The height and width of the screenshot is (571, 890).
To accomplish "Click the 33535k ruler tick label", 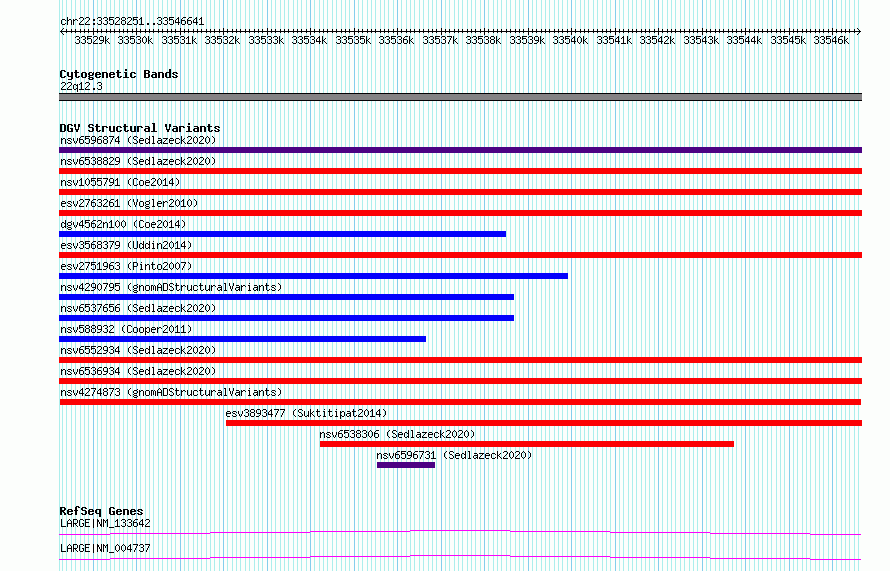I will pos(353,41).
